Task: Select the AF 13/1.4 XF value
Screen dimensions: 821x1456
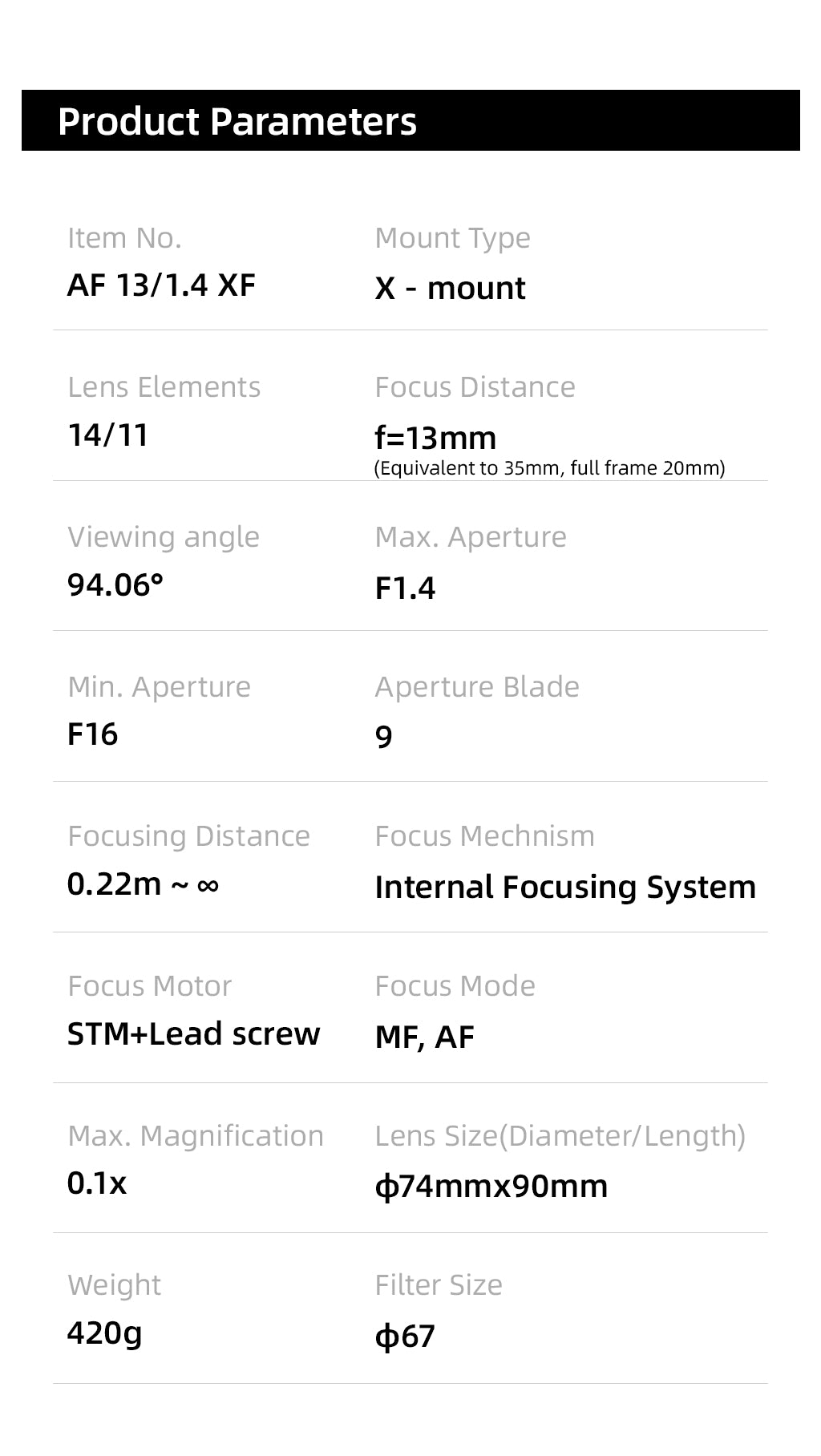Action: pos(161,285)
